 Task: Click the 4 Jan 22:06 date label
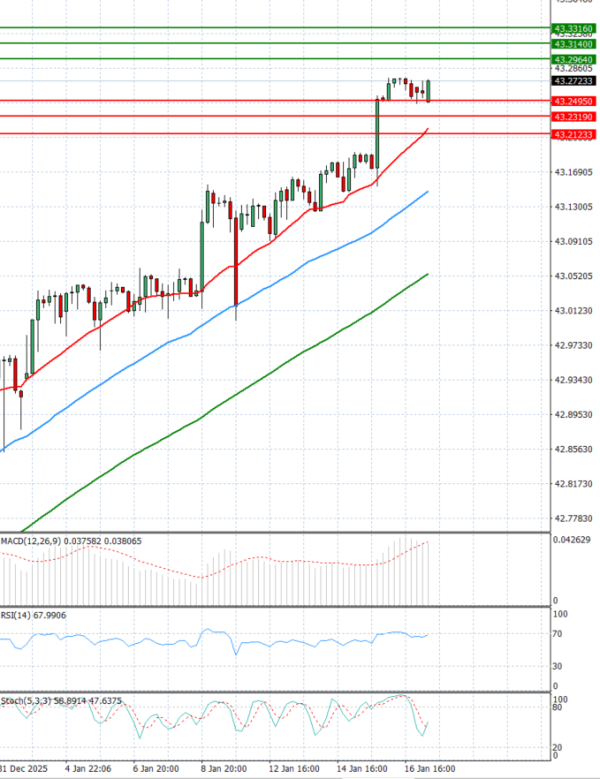tap(87, 770)
